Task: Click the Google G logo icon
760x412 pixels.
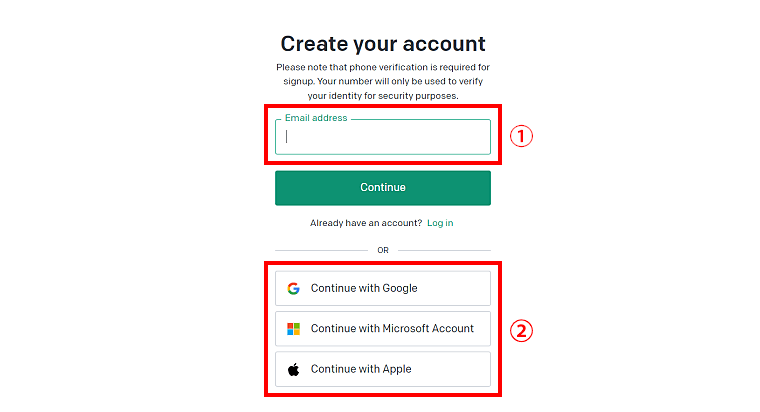Action: pyautogui.click(x=293, y=288)
